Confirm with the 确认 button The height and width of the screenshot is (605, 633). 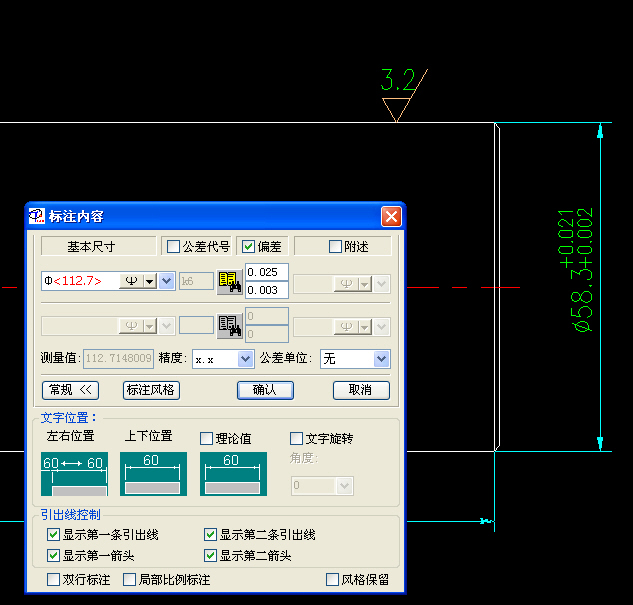point(265,390)
